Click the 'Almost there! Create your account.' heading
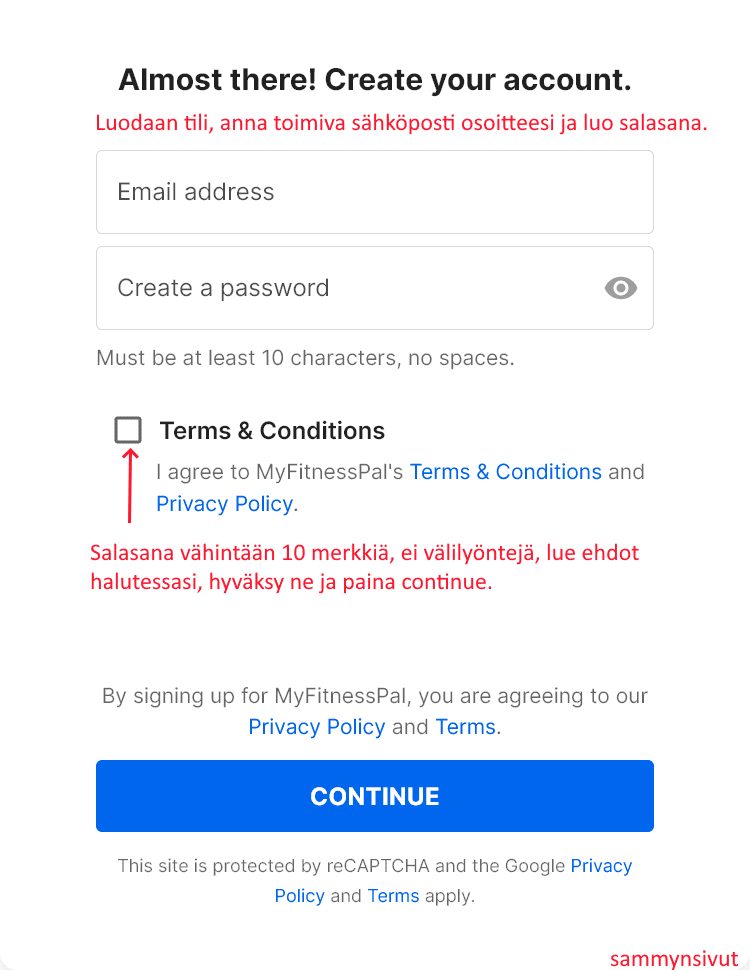 click(x=375, y=80)
